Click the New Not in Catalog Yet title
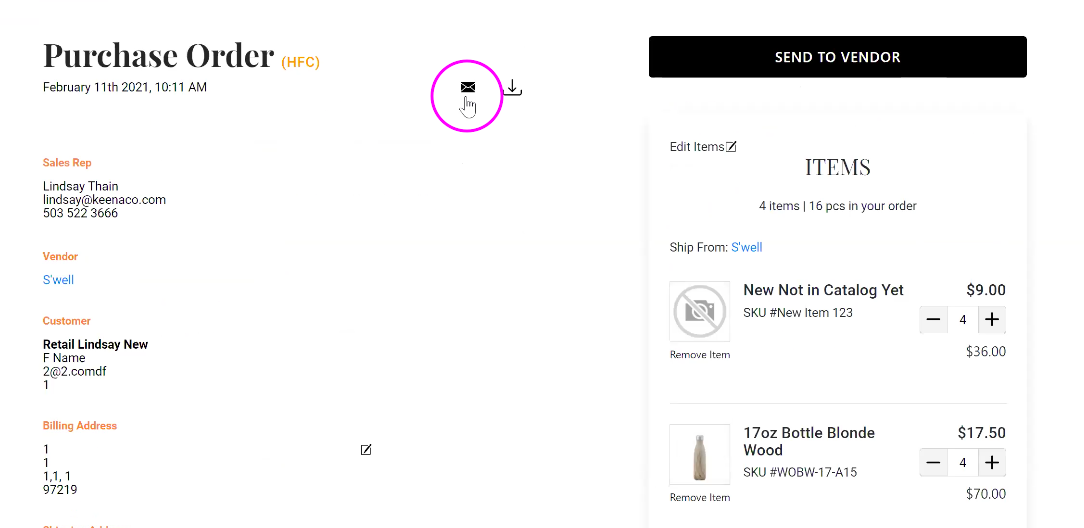This screenshot has height=528, width=1084. [823, 290]
